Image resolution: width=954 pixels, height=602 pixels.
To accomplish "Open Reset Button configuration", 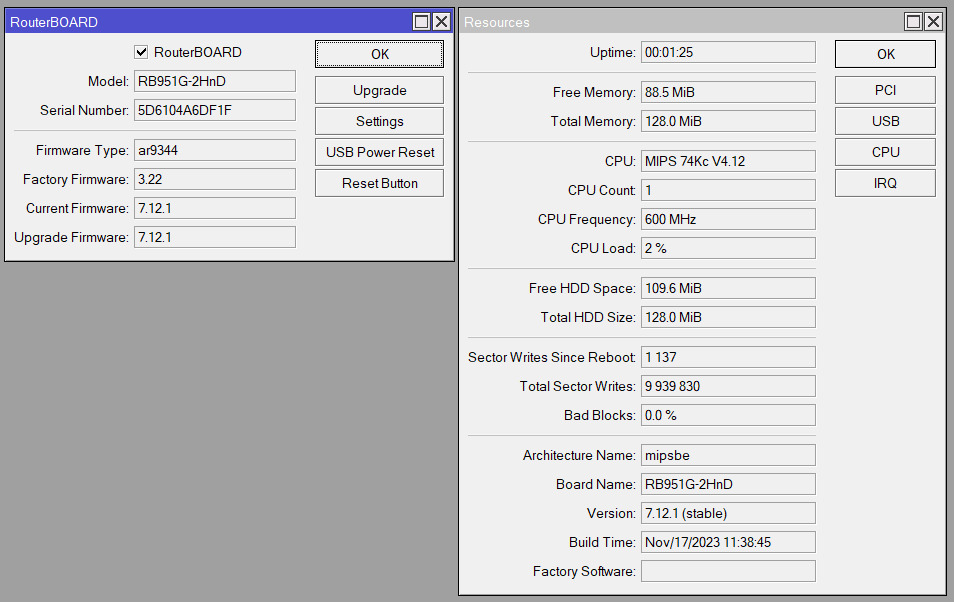I will pyautogui.click(x=379, y=183).
